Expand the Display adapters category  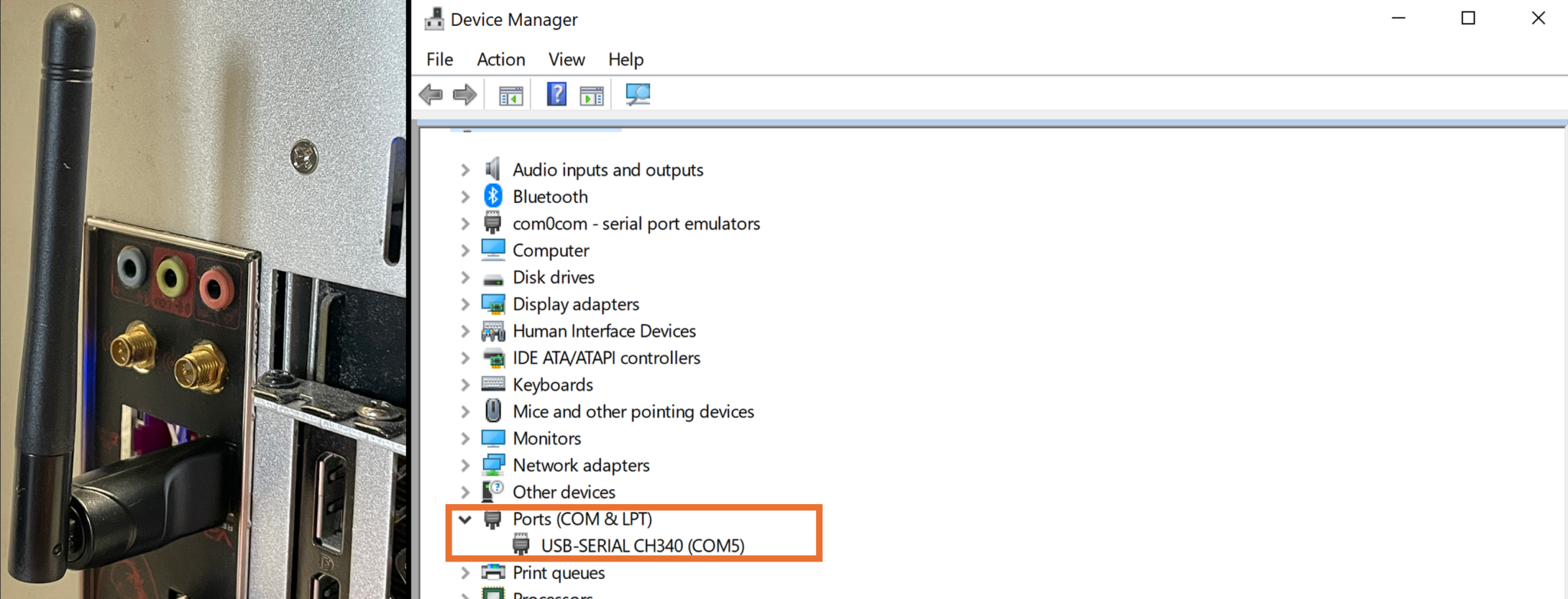(x=465, y=305)
